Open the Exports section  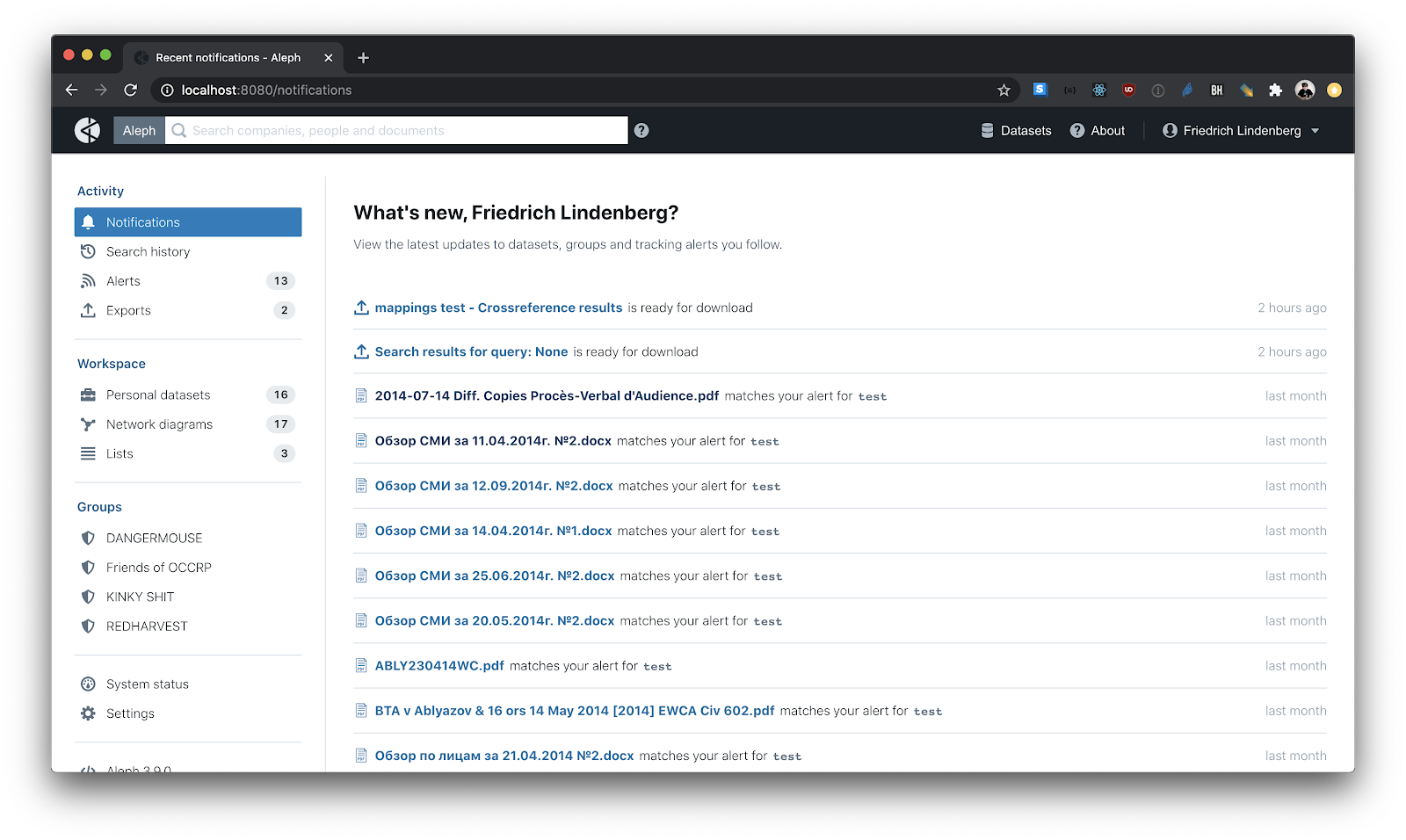pos(188,310)
